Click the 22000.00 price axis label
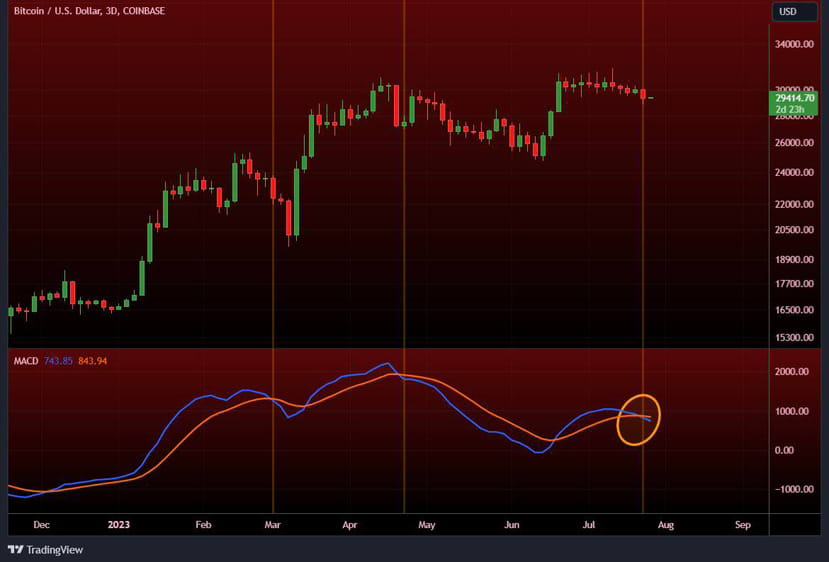The width and height of the screenshot is (829, 562). [794, 204]
